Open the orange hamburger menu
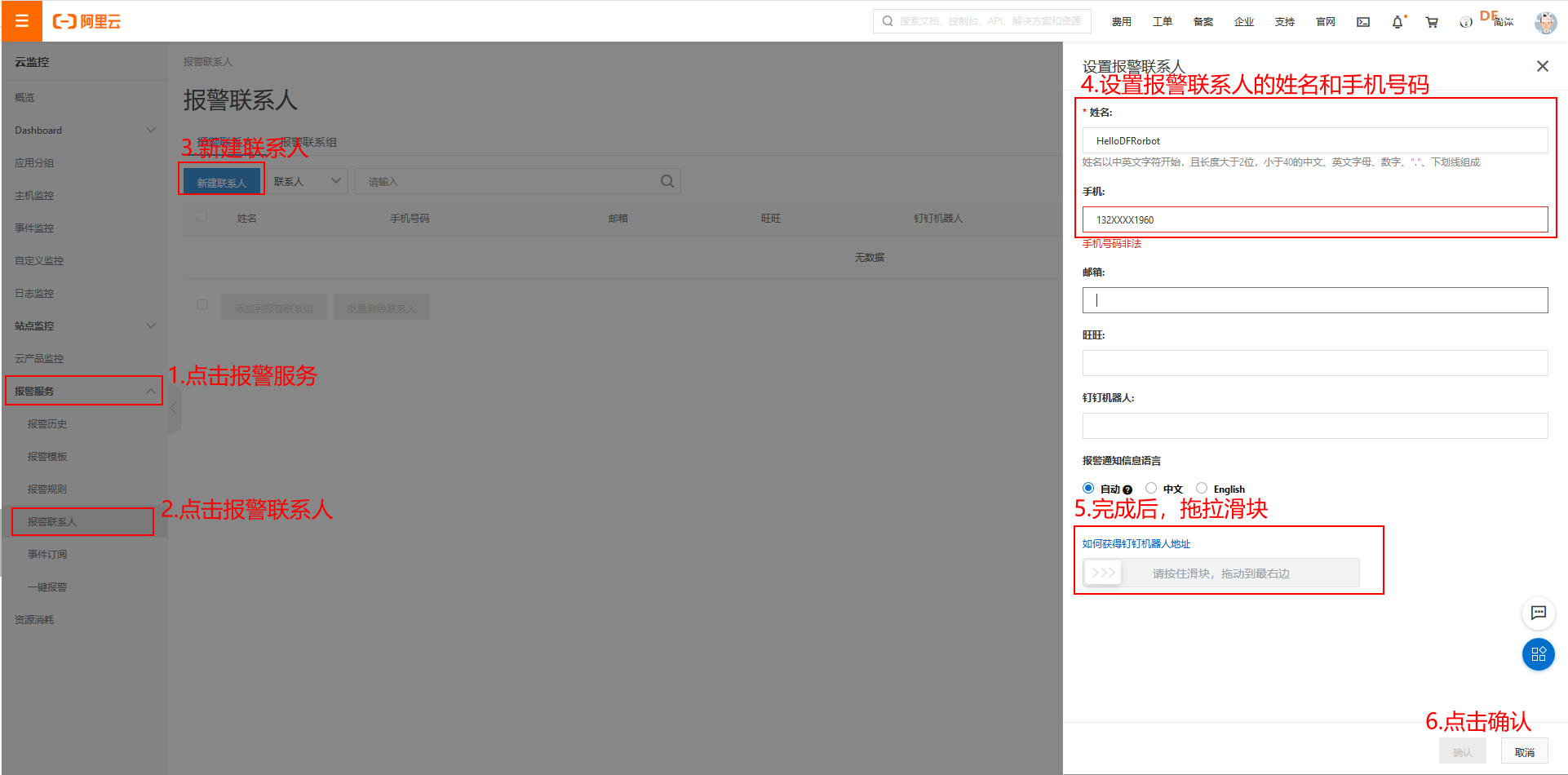1568x775 pixels. [22, 21]
